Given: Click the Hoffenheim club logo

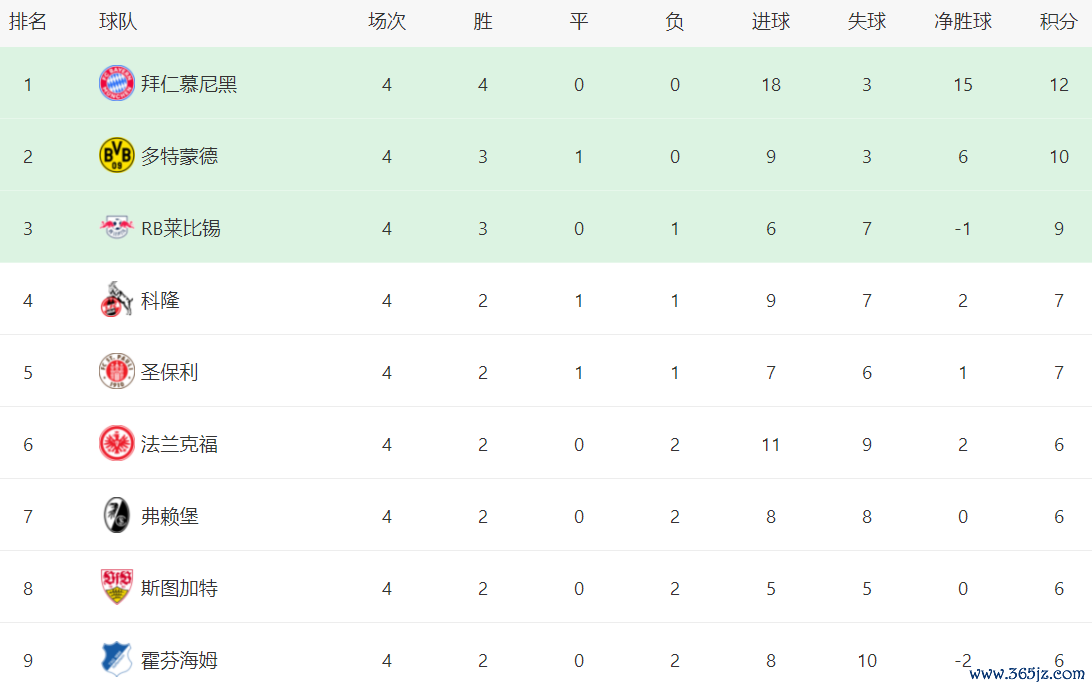Looking at the screenshot, I should click(116, 660).
